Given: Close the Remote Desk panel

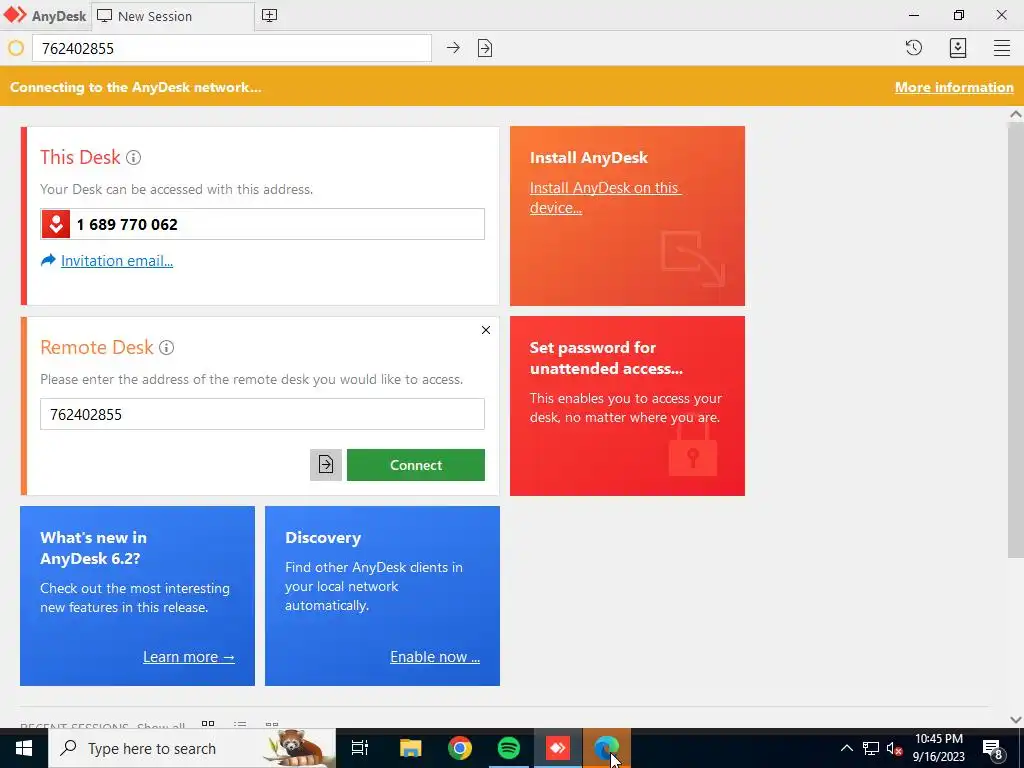Looking at the screenshot, I should coord(486,330).
